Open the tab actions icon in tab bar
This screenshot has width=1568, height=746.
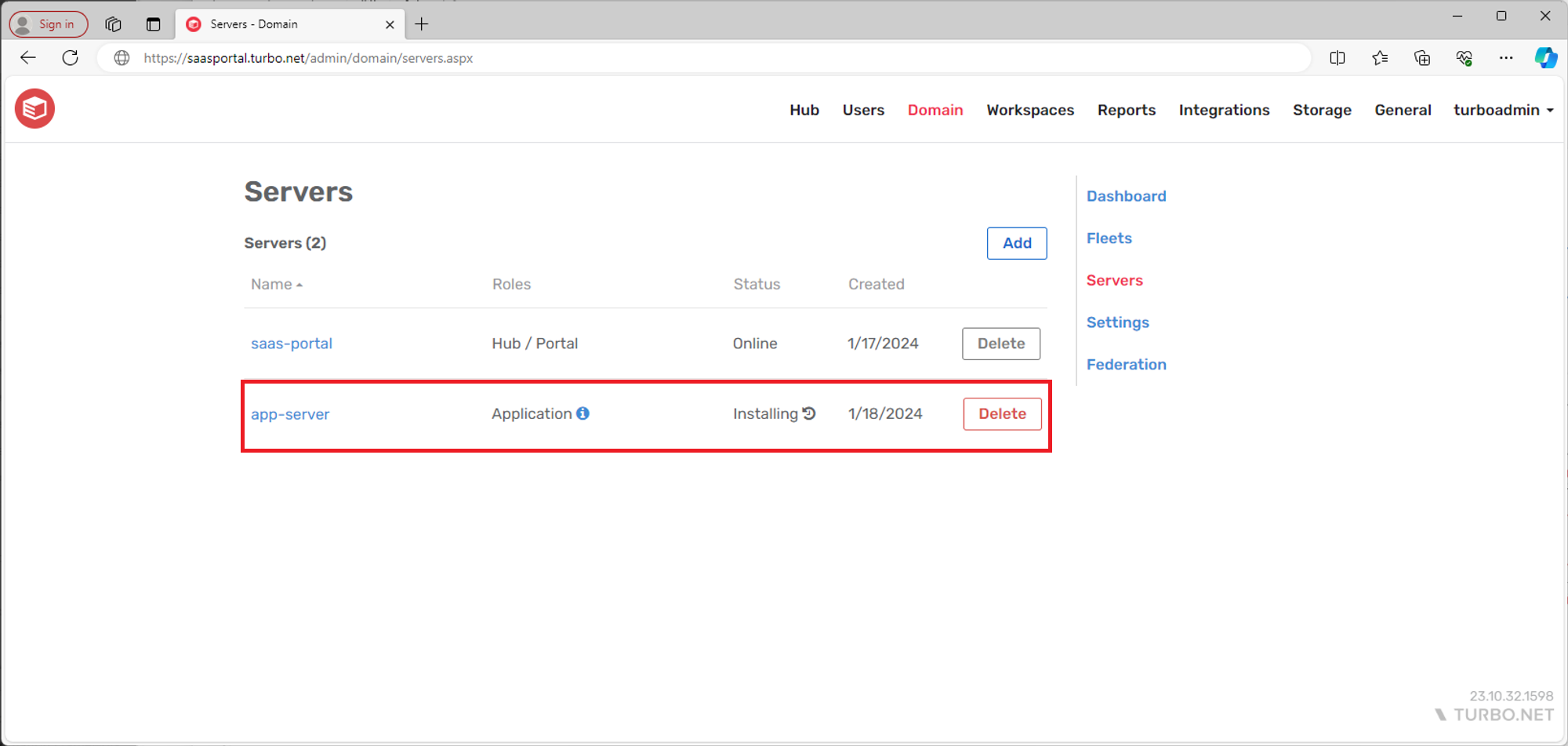click(154, 24)
